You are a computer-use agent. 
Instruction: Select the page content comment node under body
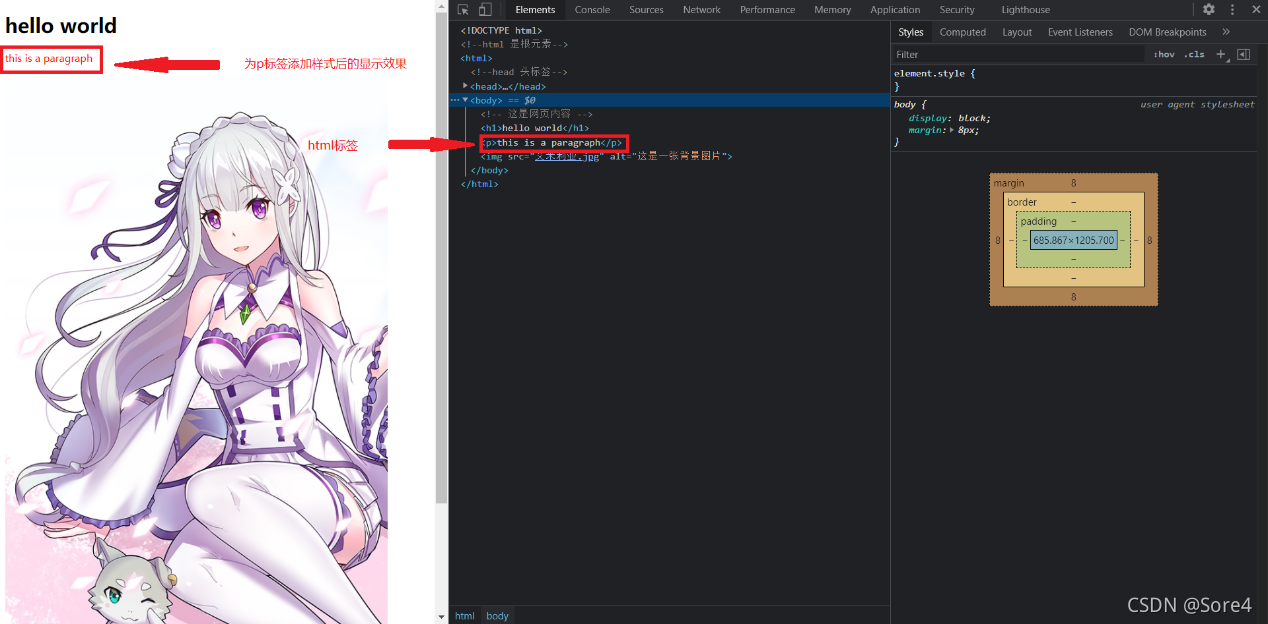coord(536,114)
